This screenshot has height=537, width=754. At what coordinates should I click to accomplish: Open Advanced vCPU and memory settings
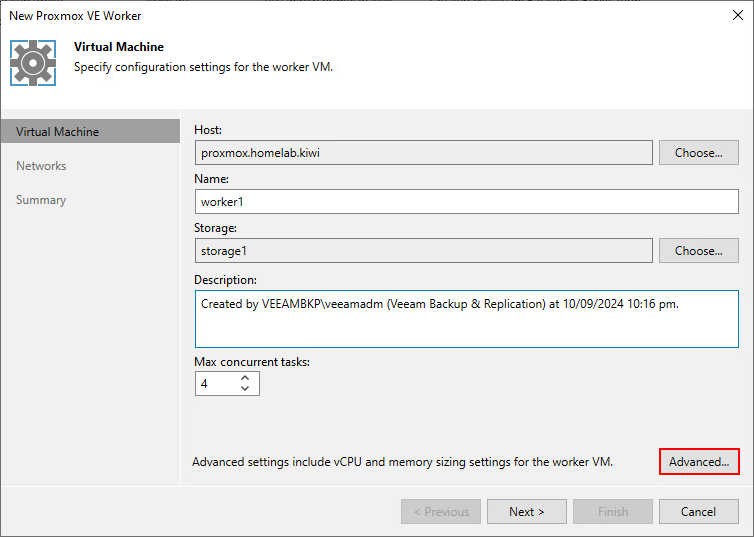pos(699,462)
